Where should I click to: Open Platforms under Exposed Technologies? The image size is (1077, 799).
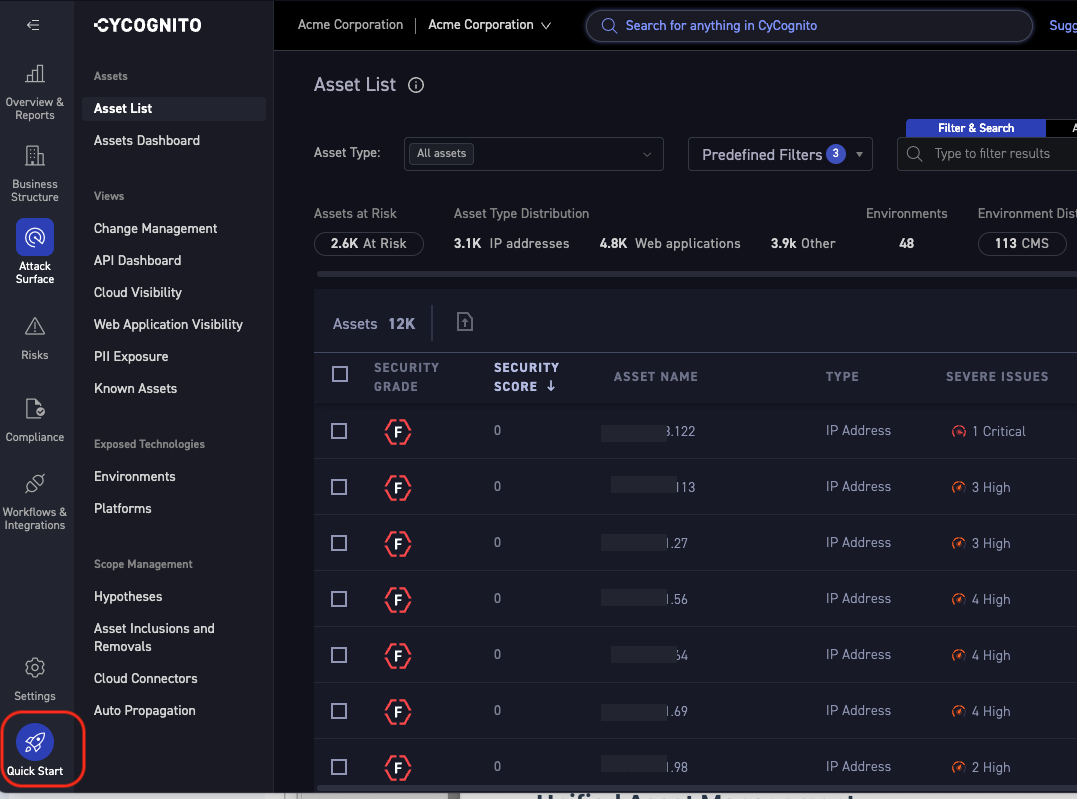coord(122,508)
